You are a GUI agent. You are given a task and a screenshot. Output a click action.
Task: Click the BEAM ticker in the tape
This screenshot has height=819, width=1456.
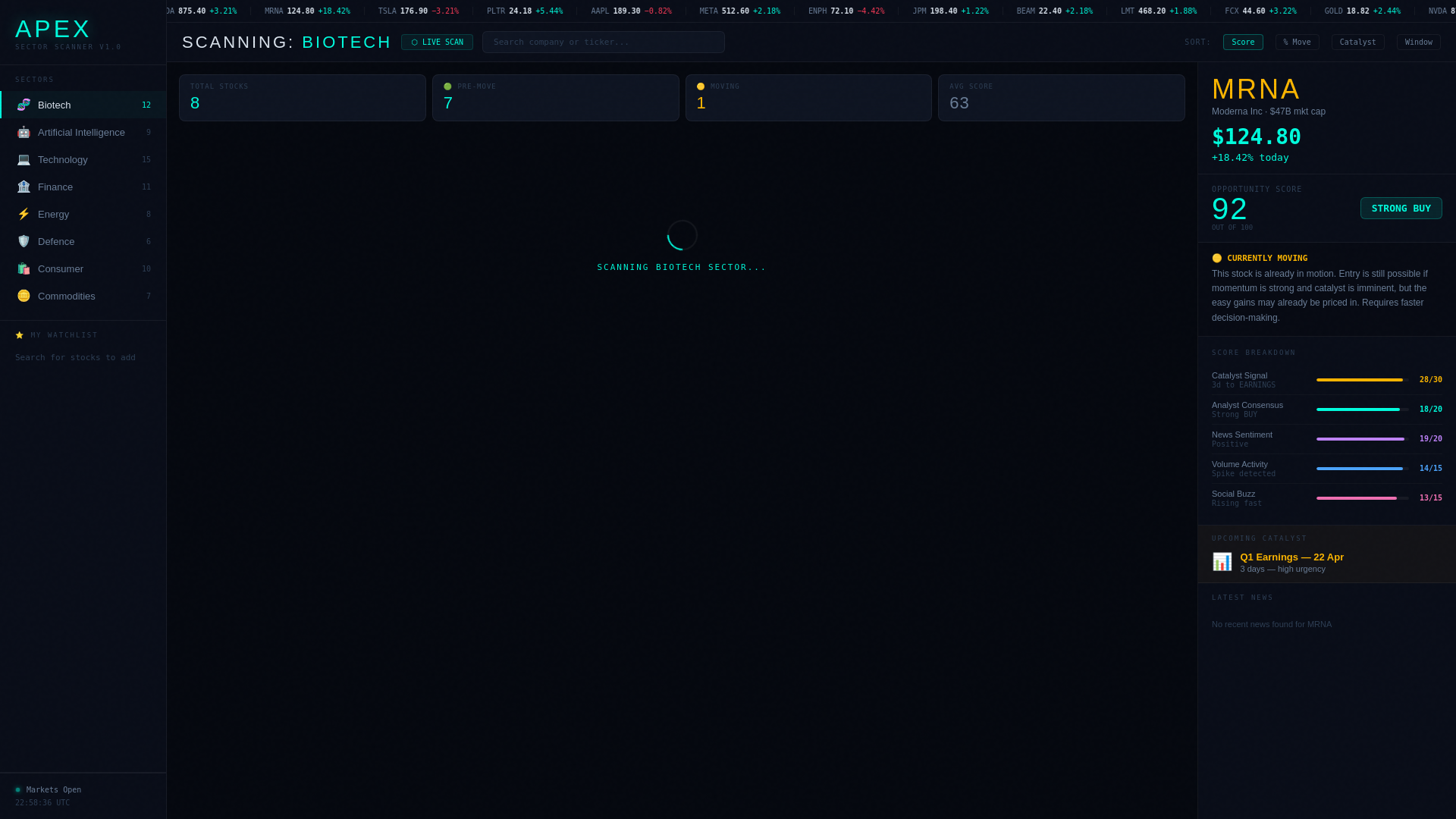(x=1055, y=11)
